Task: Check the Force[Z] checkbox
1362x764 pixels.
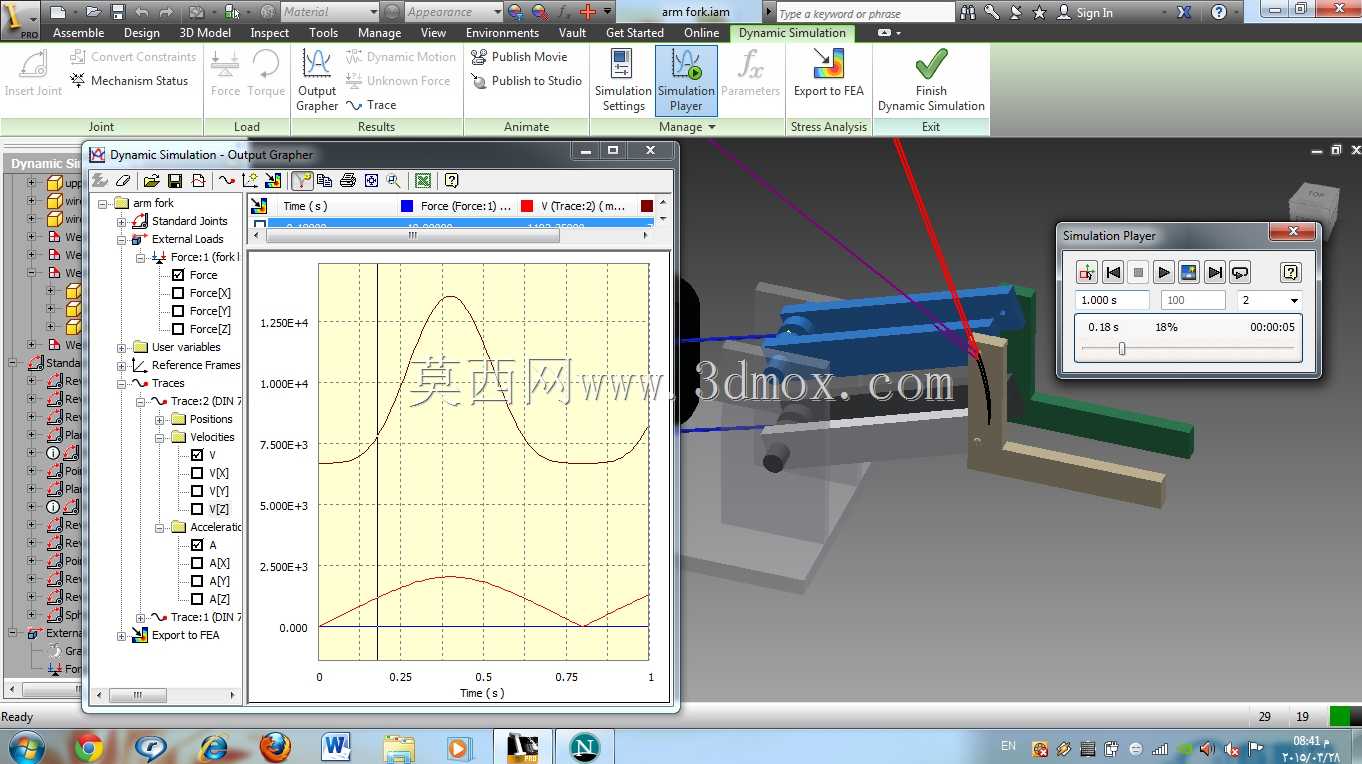Action: (178, 329)
